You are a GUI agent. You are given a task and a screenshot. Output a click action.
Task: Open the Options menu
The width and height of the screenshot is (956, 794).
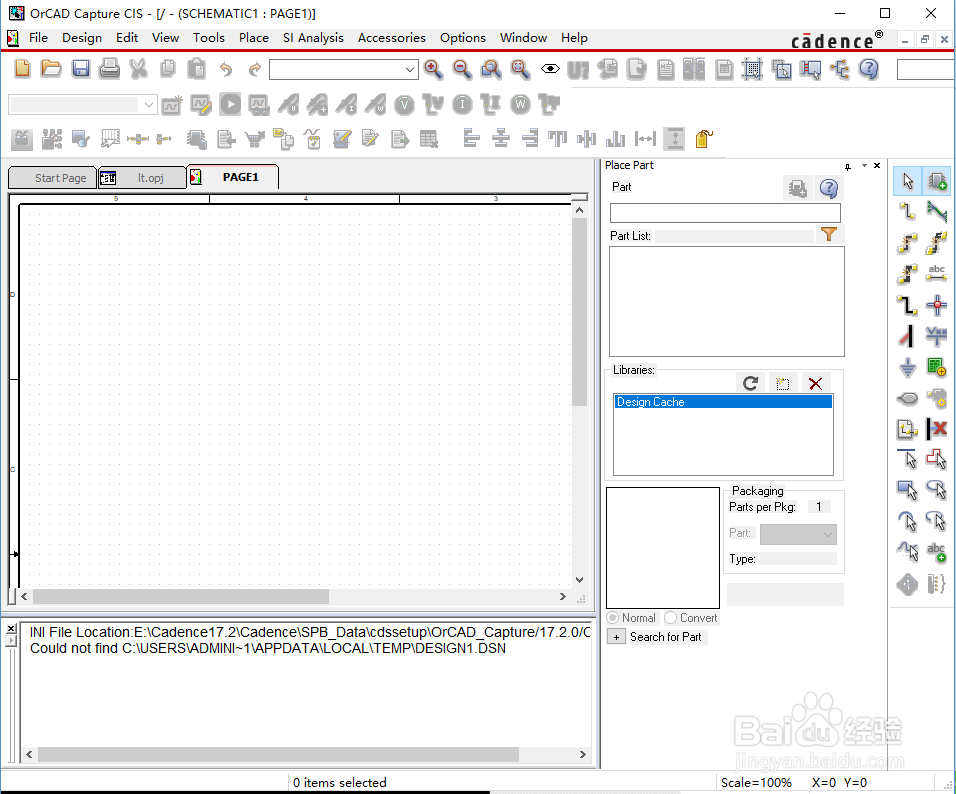[x=463, y=38]
